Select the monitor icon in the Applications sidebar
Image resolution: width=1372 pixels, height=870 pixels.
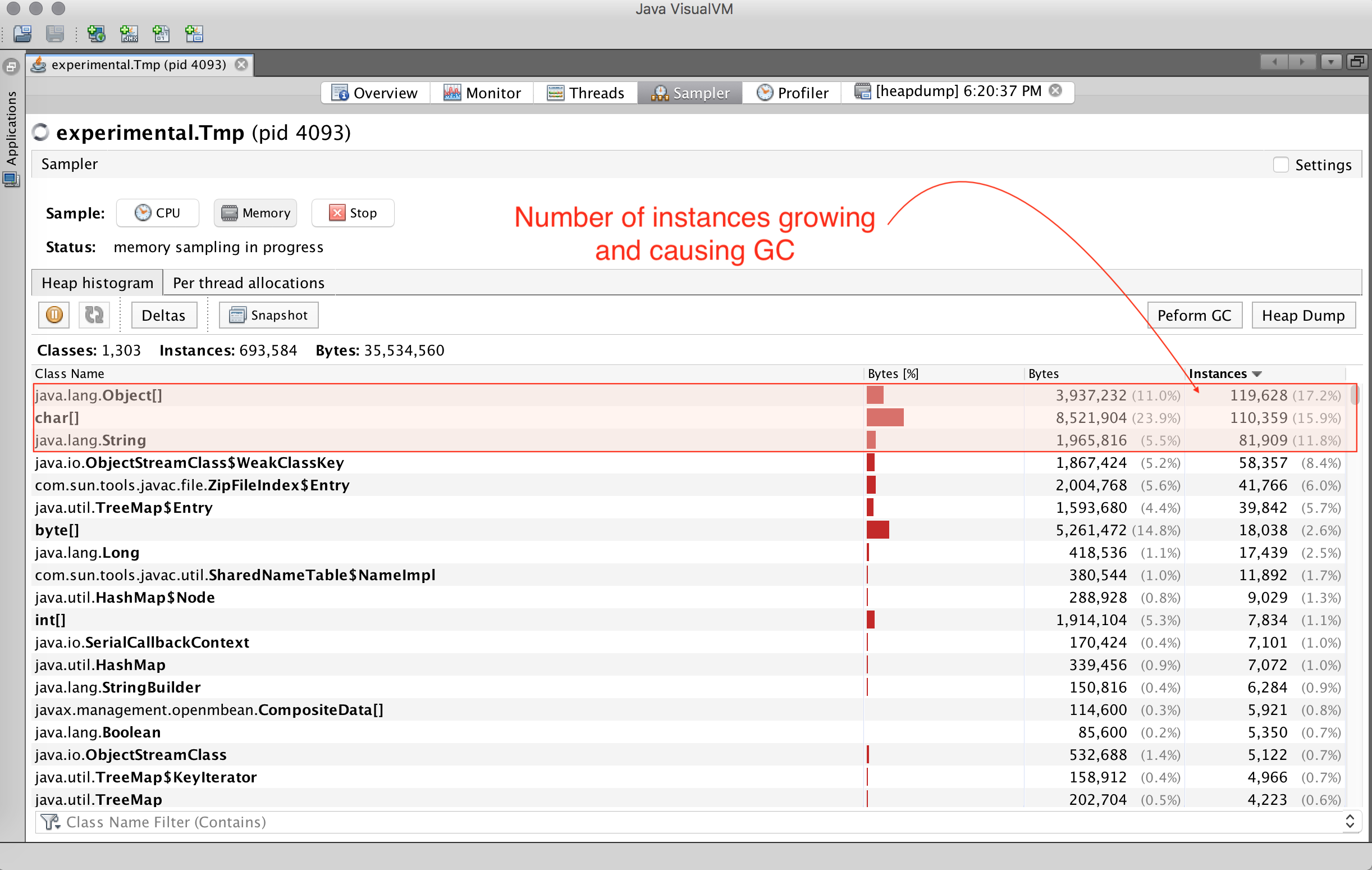pos(11,180)
